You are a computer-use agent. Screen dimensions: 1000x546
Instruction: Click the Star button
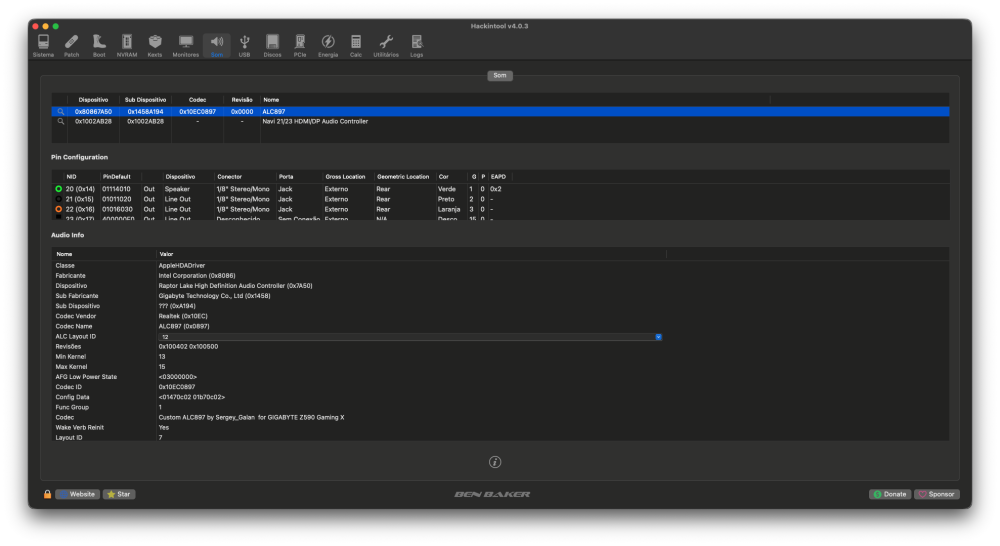pos(119,494)
